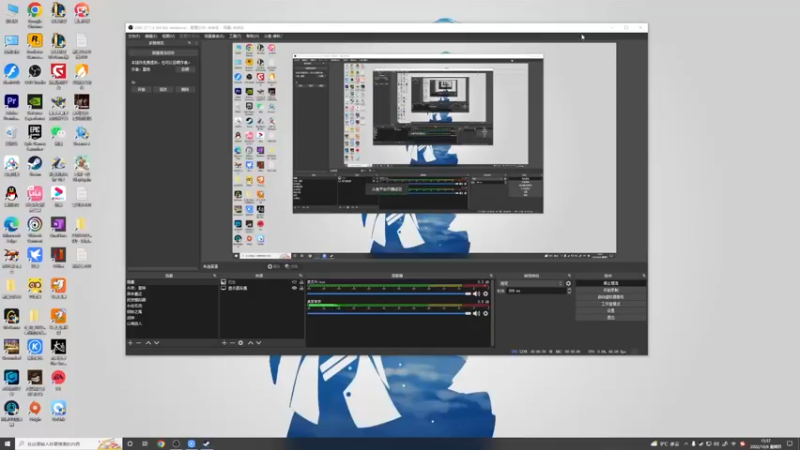The width and height of the screenshot is (800, 450).
Task: Open the Scene Collection menu in OBS
Action: (214, 36)
